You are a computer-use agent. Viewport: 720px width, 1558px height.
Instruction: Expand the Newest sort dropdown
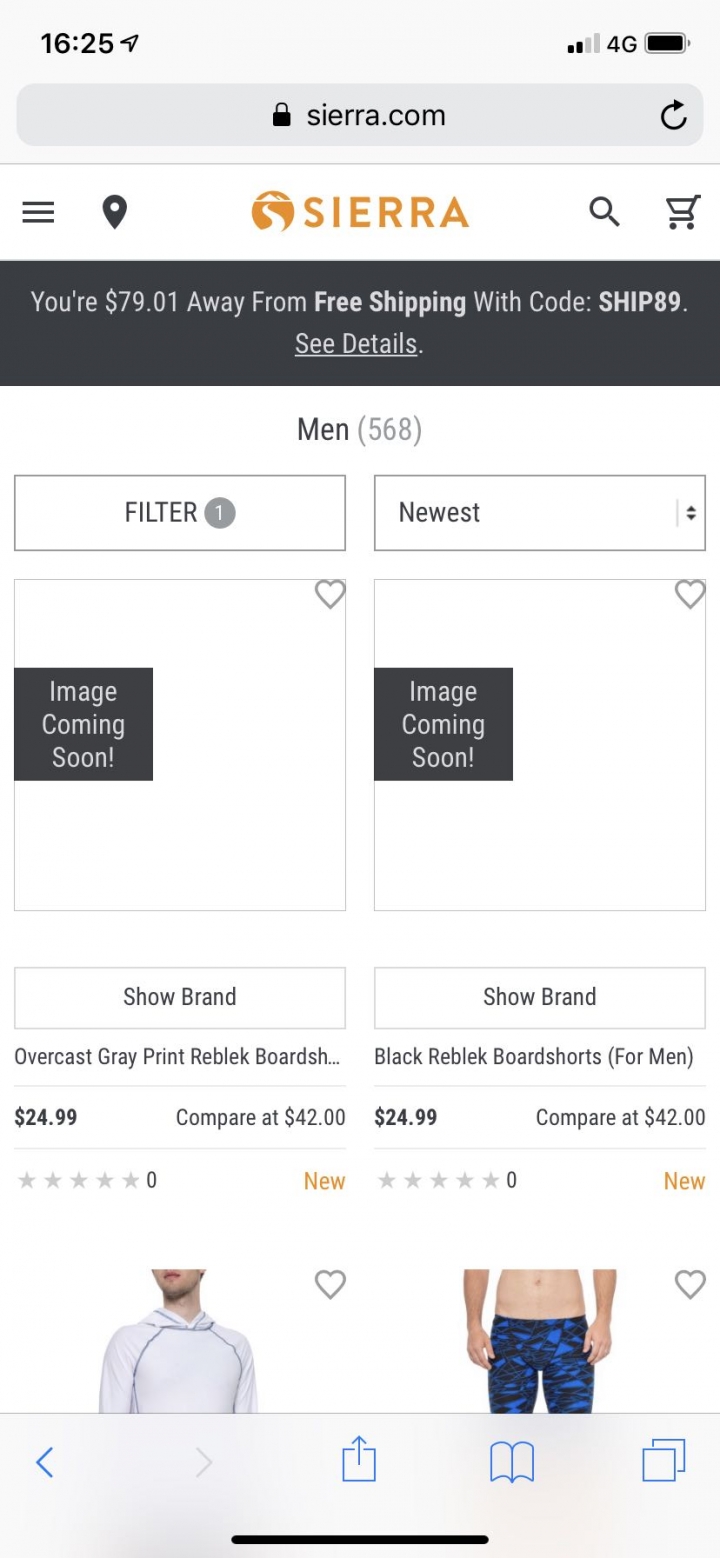(540, 513)
